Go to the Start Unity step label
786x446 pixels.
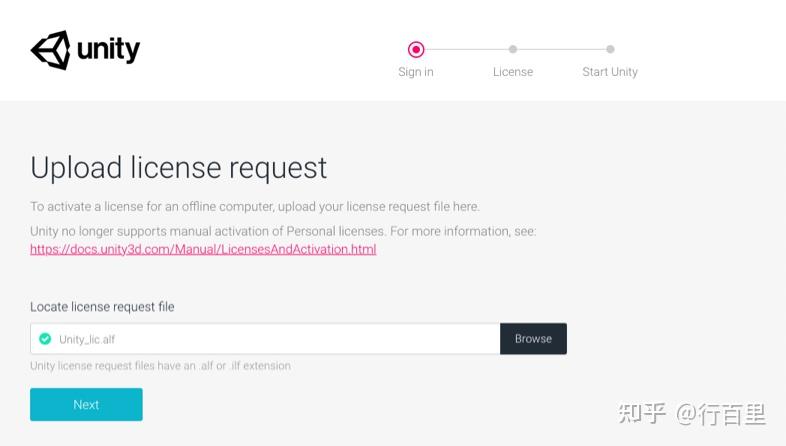610,72
